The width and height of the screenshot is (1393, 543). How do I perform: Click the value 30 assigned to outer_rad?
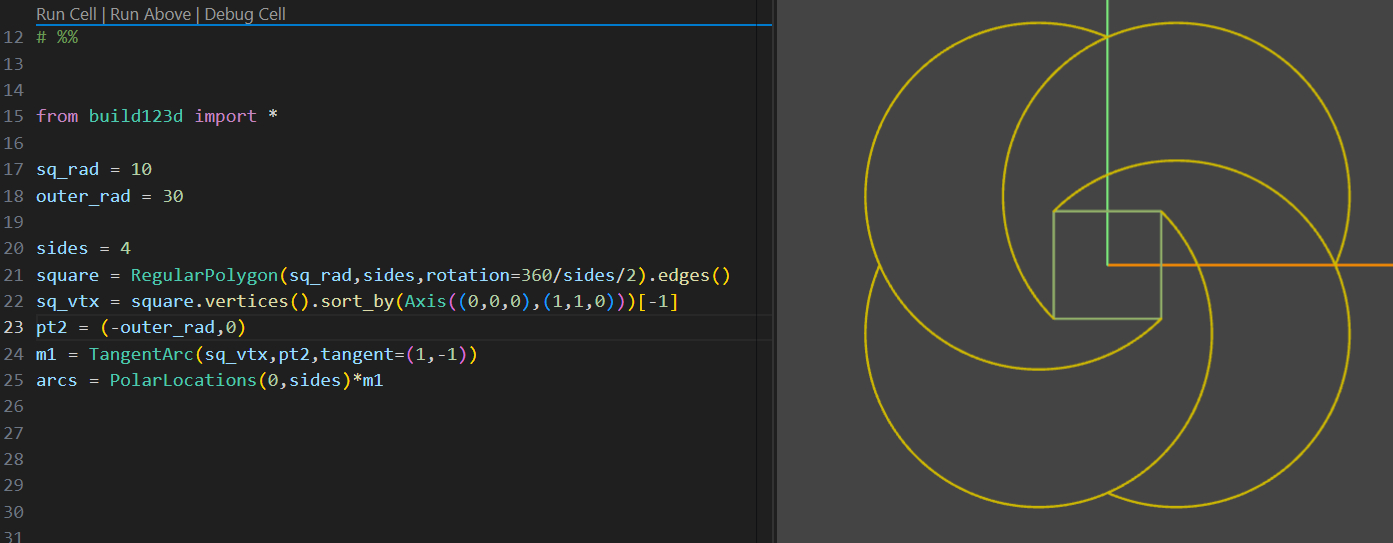coord(172,196)
